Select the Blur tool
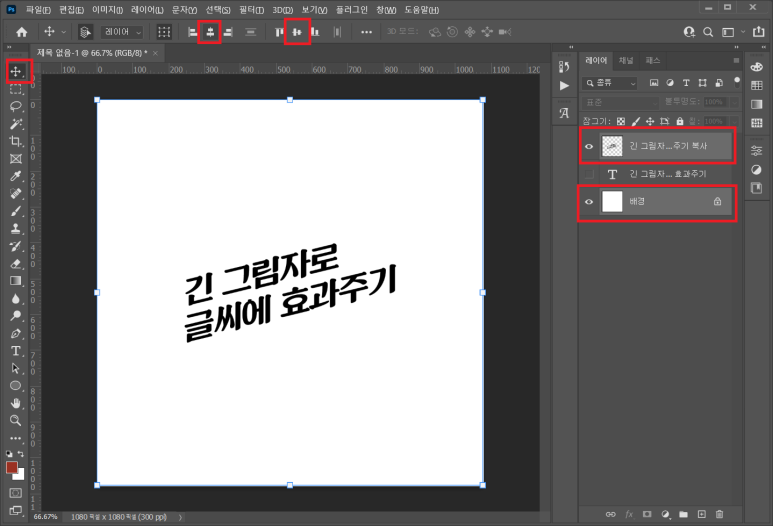Viewport: 773px width, 526px height. click(x=16, y=299)
